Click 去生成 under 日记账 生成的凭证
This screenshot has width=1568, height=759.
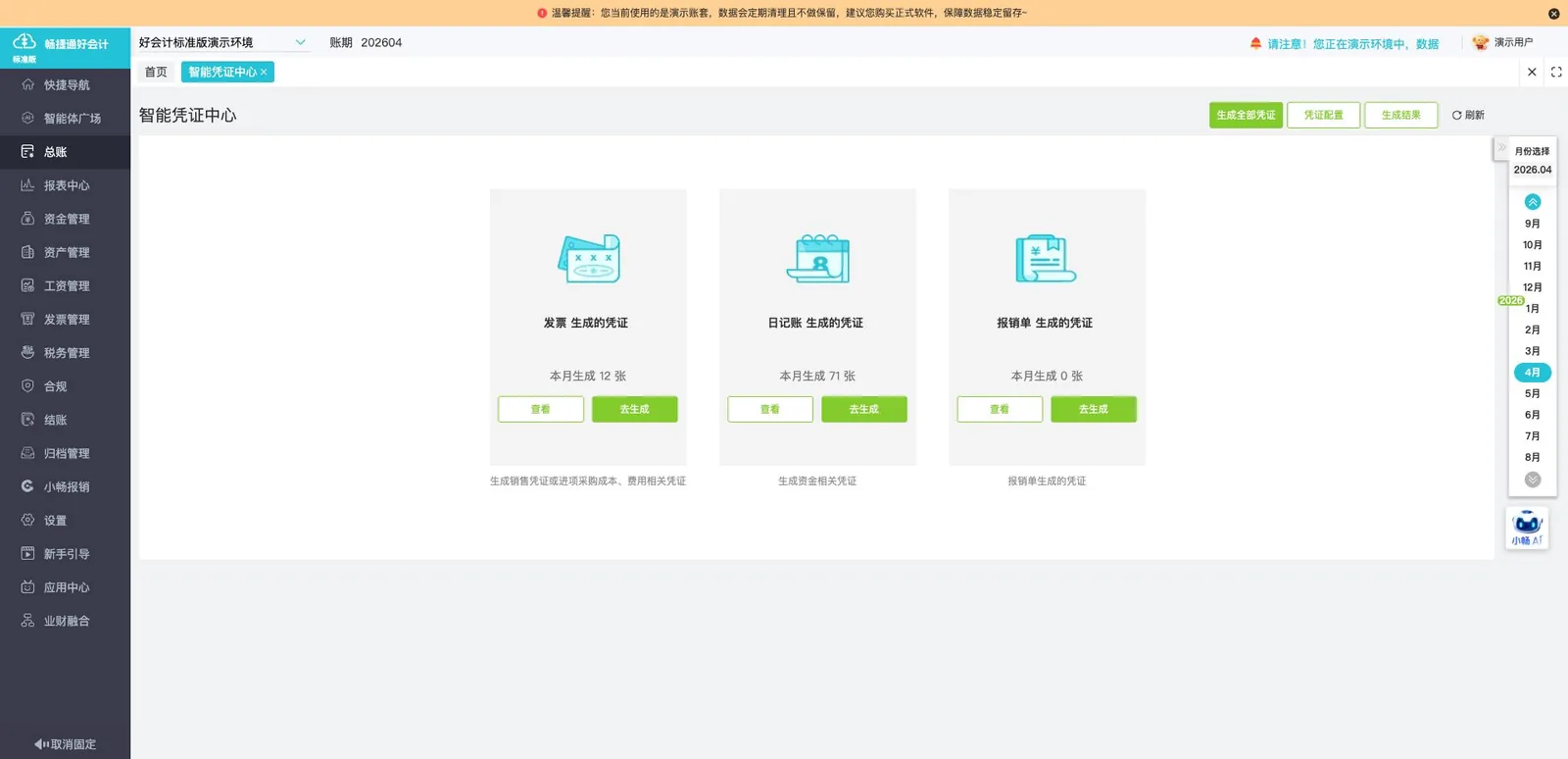tap(863, 409)
